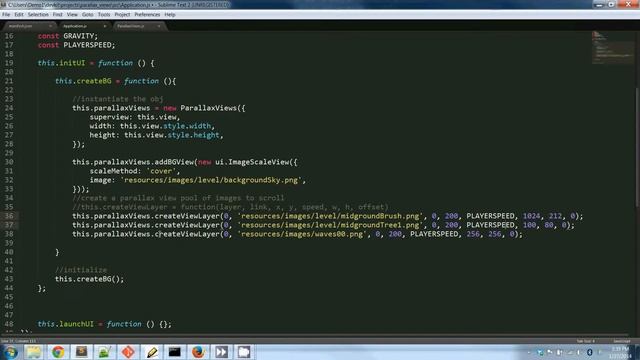Click the code minimap in the editor

613,47
